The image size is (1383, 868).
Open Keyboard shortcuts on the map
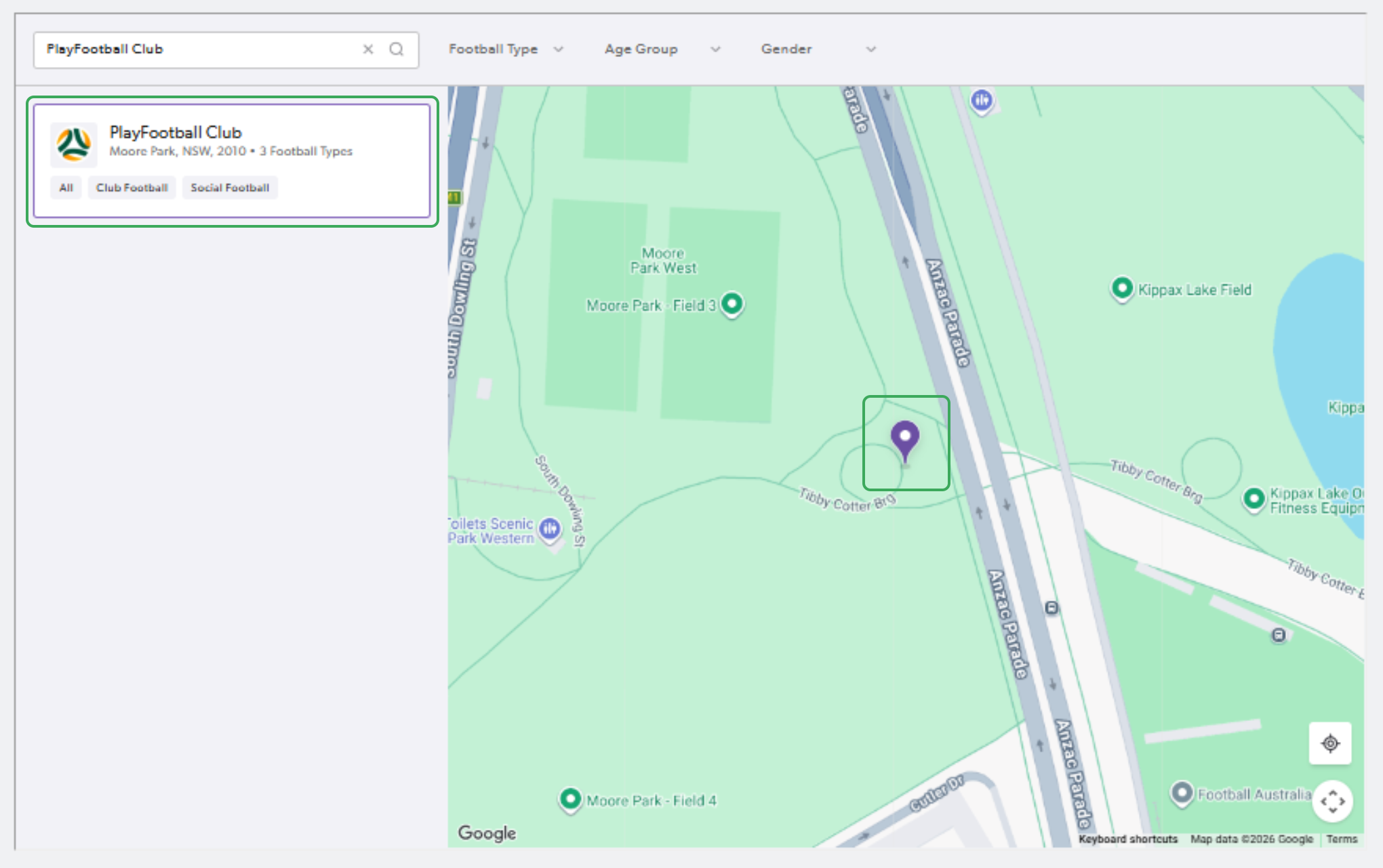click(x=1128, y=839)
